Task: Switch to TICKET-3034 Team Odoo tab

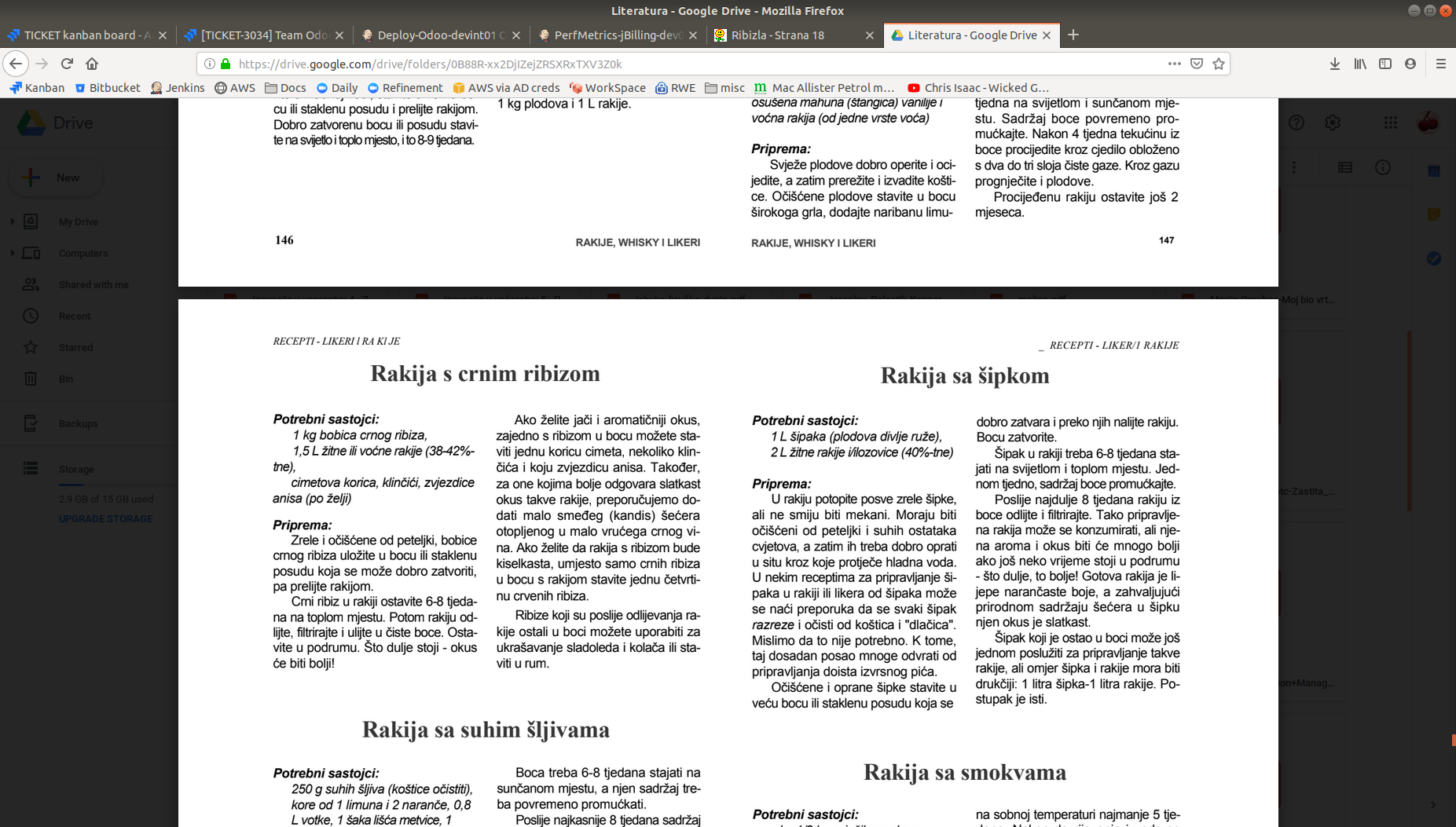Action: pos(264,35)
